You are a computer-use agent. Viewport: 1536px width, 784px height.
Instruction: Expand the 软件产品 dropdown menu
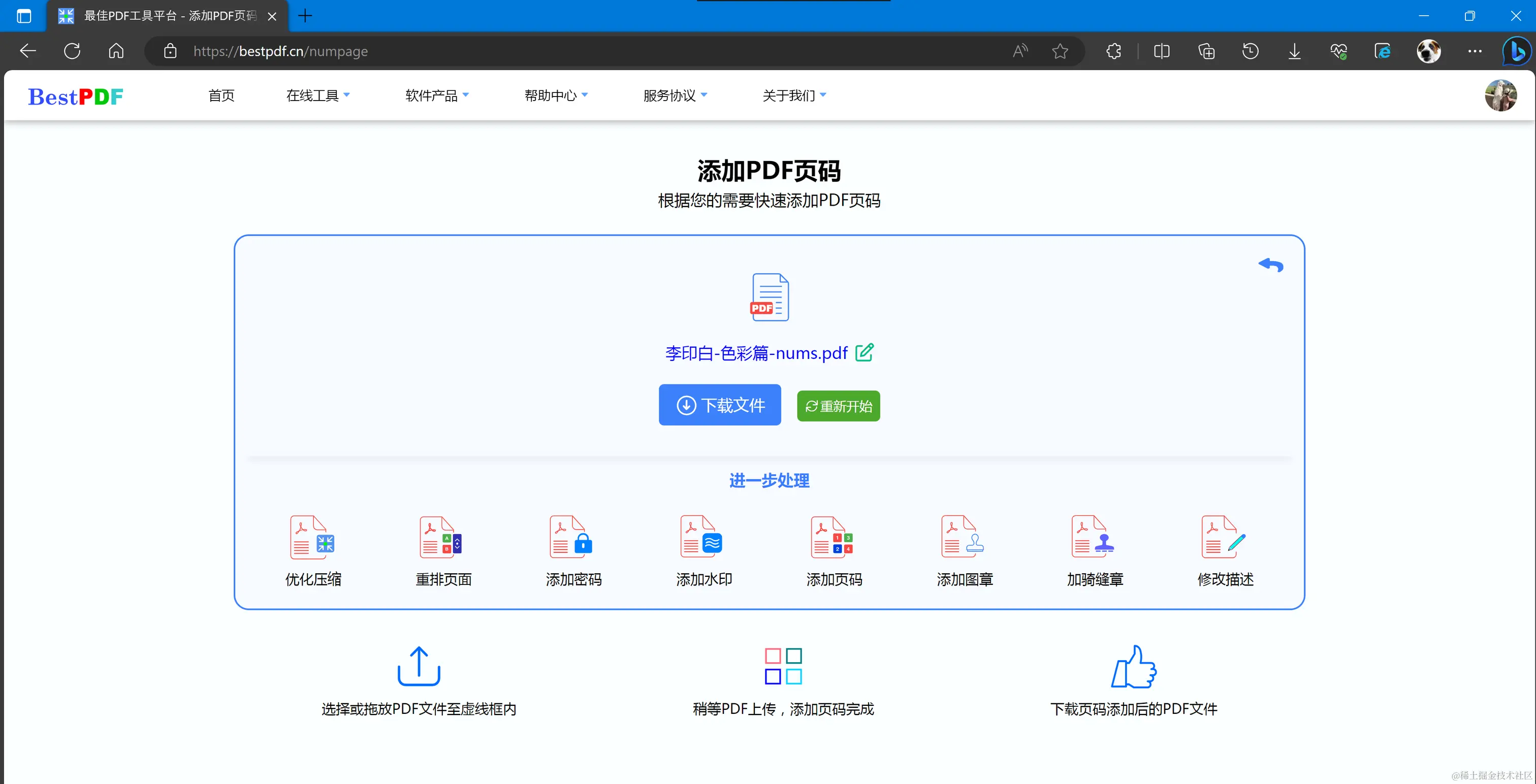coord(437,95)
